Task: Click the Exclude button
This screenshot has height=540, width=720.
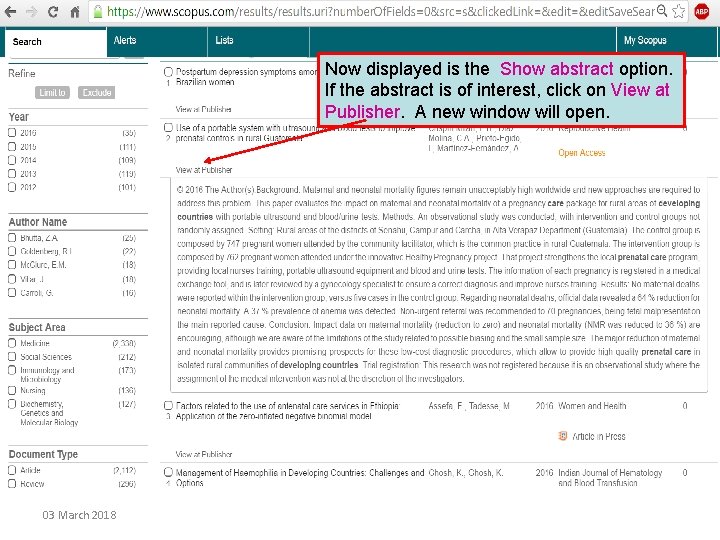Action: (96, 92)
